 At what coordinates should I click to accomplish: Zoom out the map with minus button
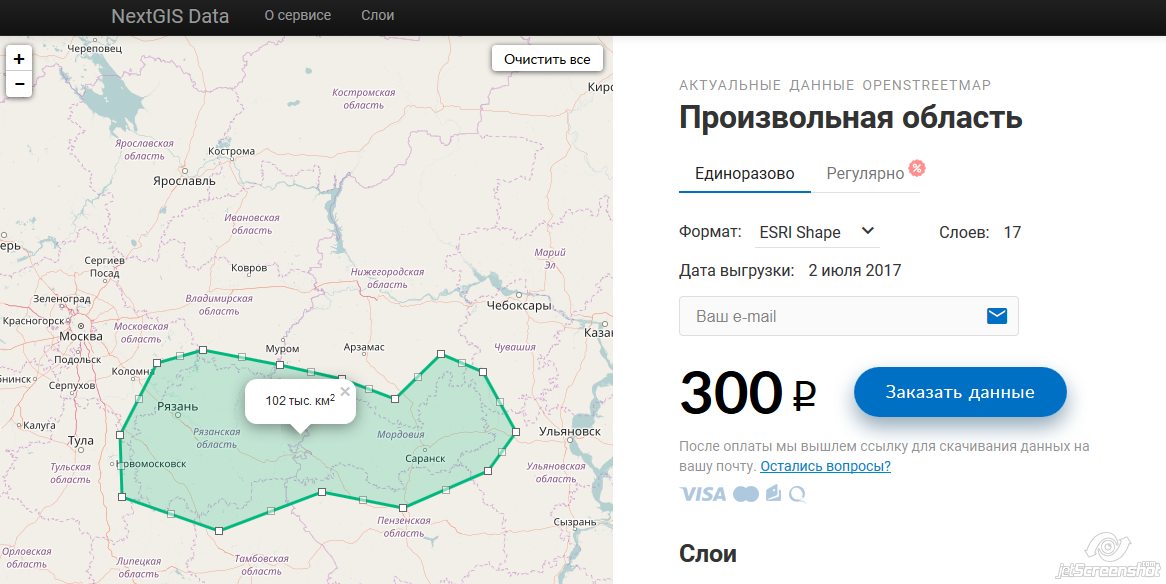19,84
